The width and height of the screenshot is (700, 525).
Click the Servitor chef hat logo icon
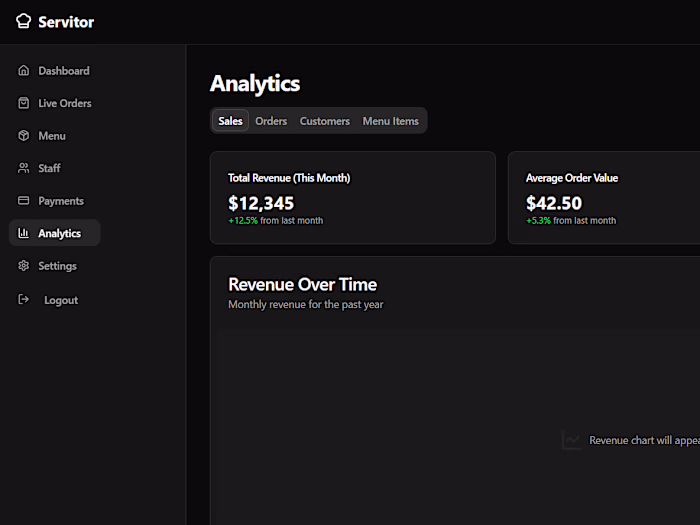click(x=23, y=21)
